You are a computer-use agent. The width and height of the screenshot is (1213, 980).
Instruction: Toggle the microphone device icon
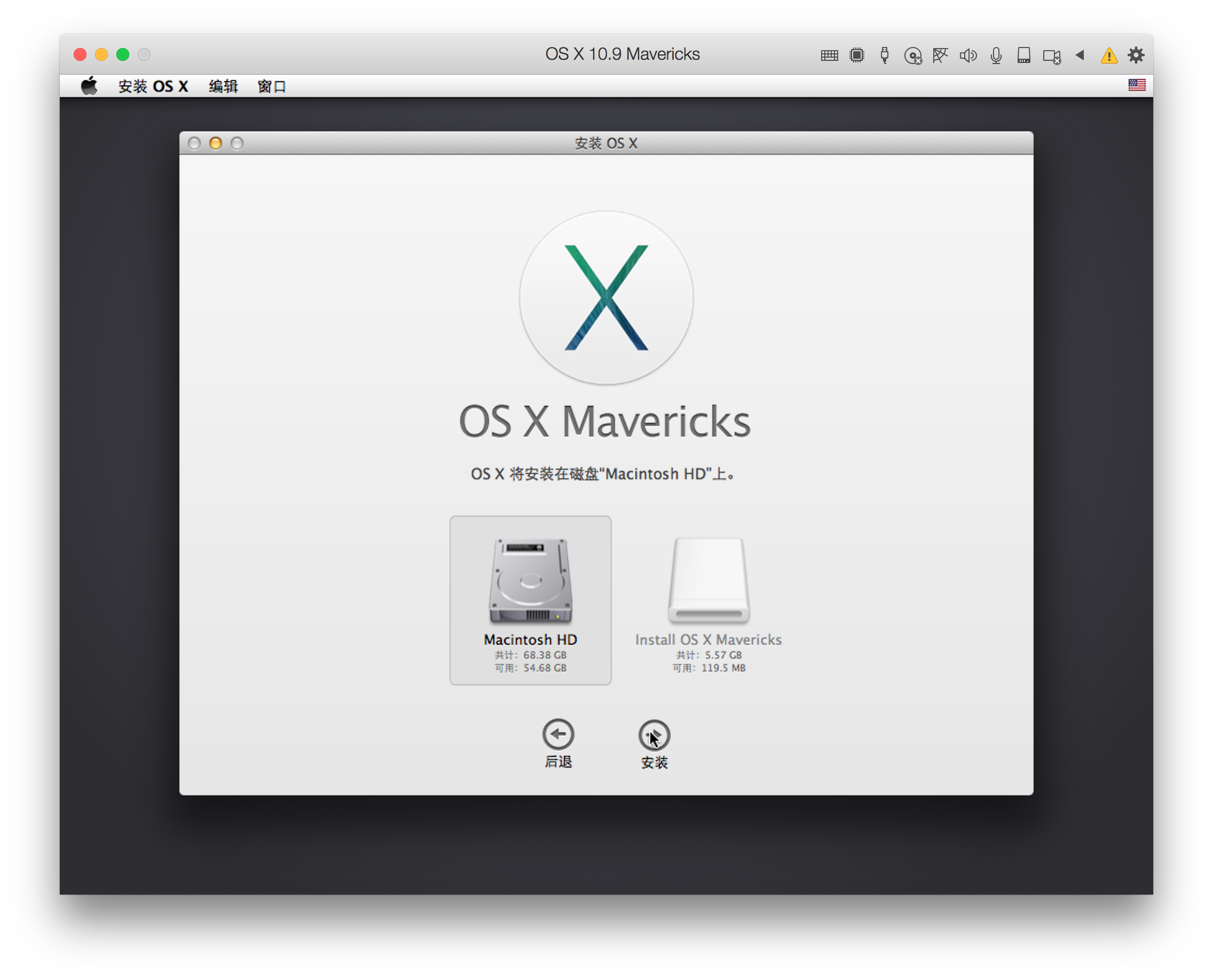pyautogui.click(x=996, y=56)
